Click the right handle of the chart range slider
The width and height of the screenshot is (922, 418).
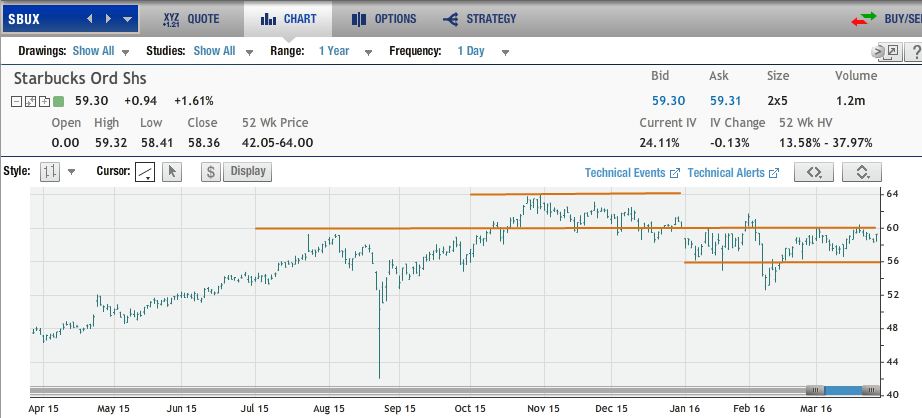tap(871, 390)
